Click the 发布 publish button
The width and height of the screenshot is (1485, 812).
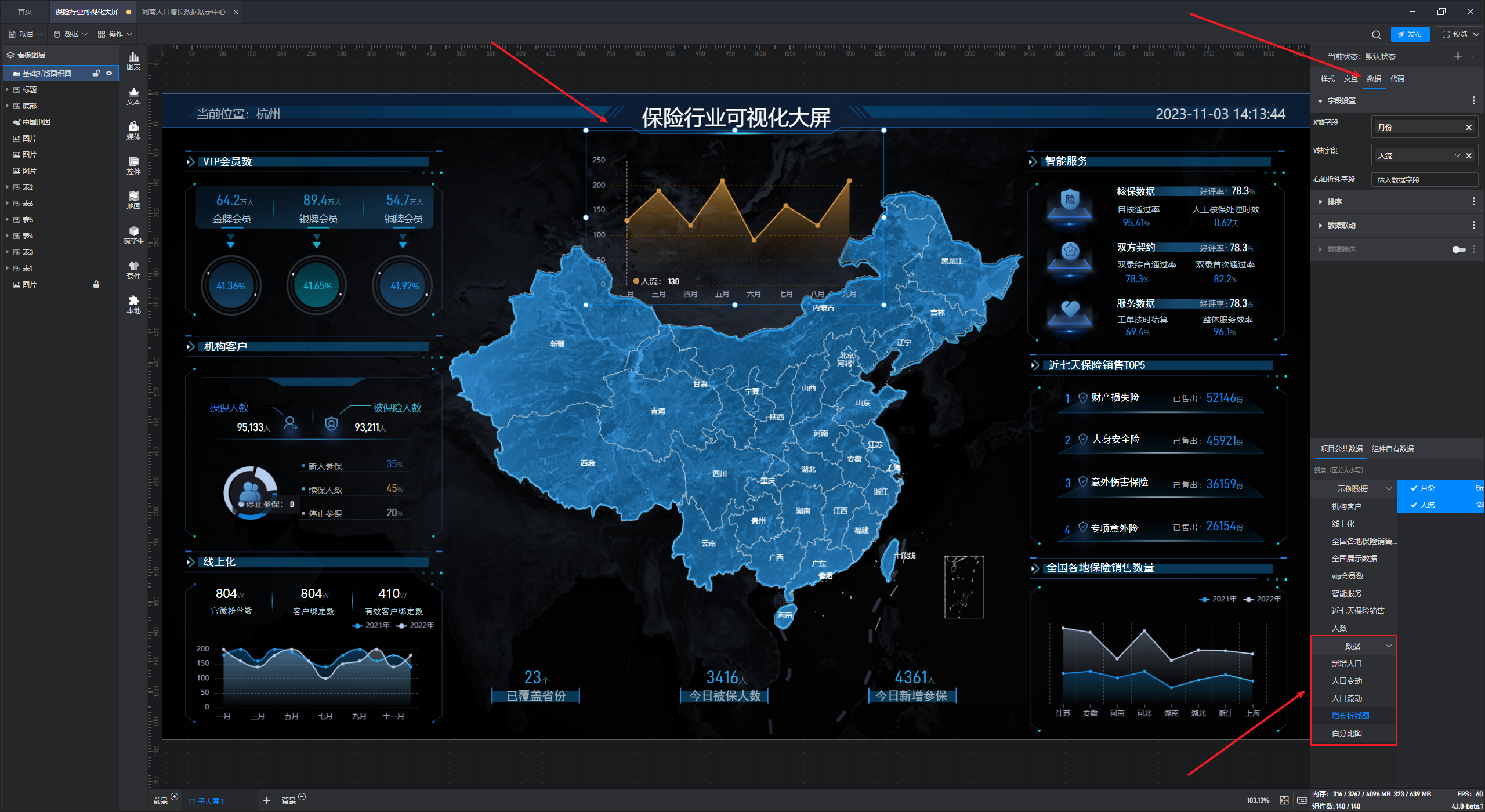[x=1410, y=34]
